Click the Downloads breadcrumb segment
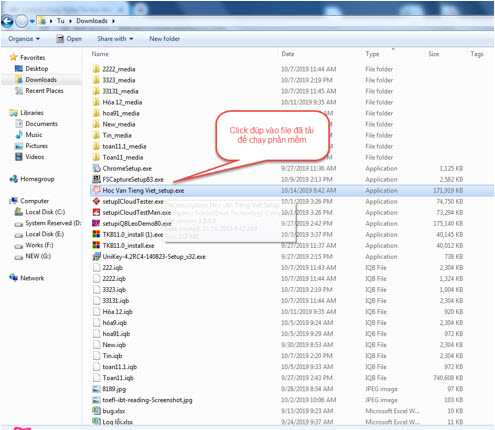Screen dimensions: 495x430 coord(92,21)
